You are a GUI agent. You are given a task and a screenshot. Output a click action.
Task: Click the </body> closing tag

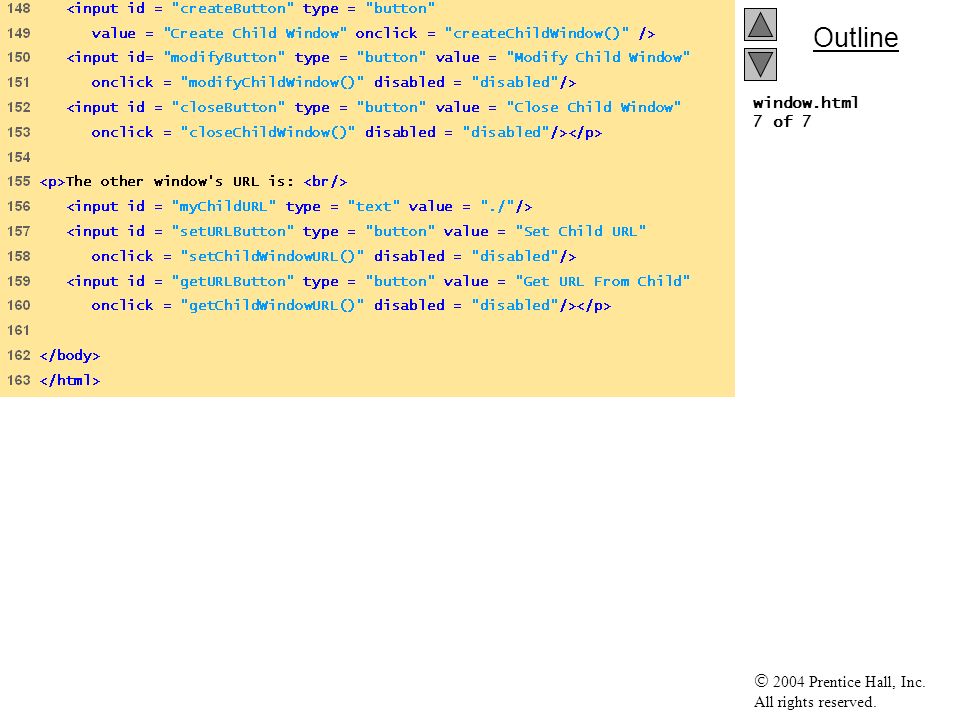click(70, 356)
